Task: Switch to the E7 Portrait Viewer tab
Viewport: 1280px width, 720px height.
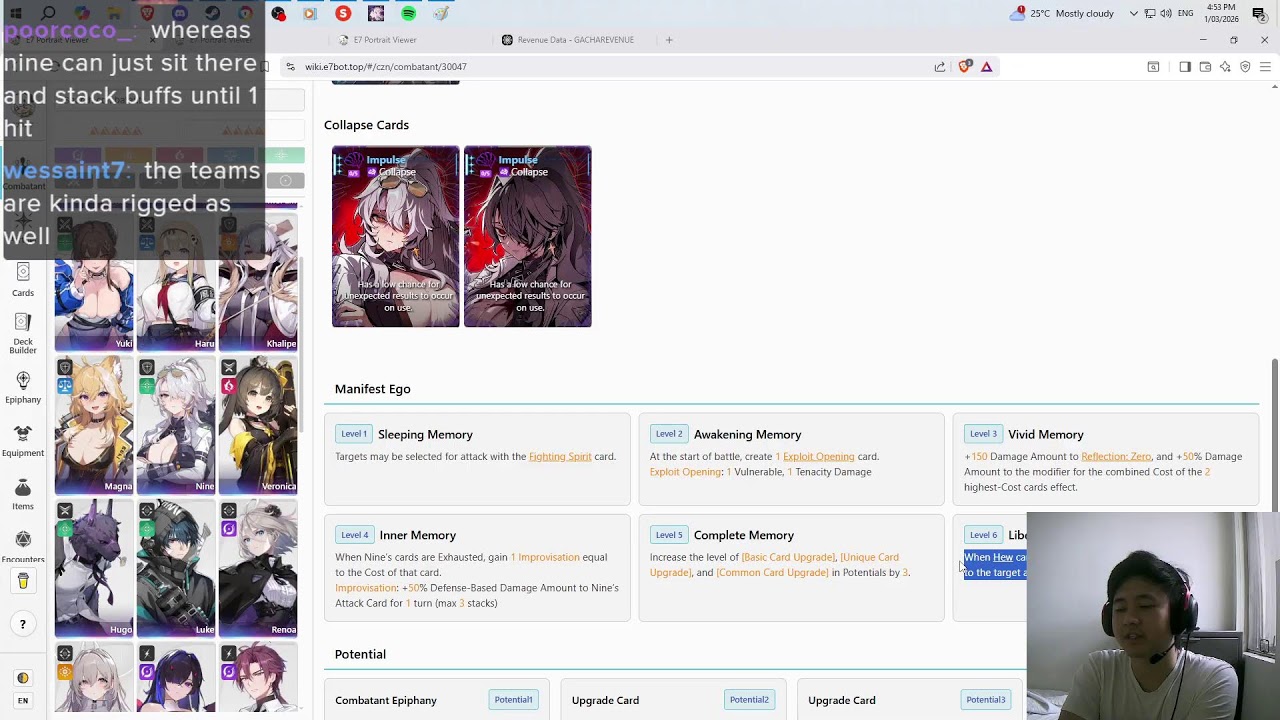Action: pos(408,40)
